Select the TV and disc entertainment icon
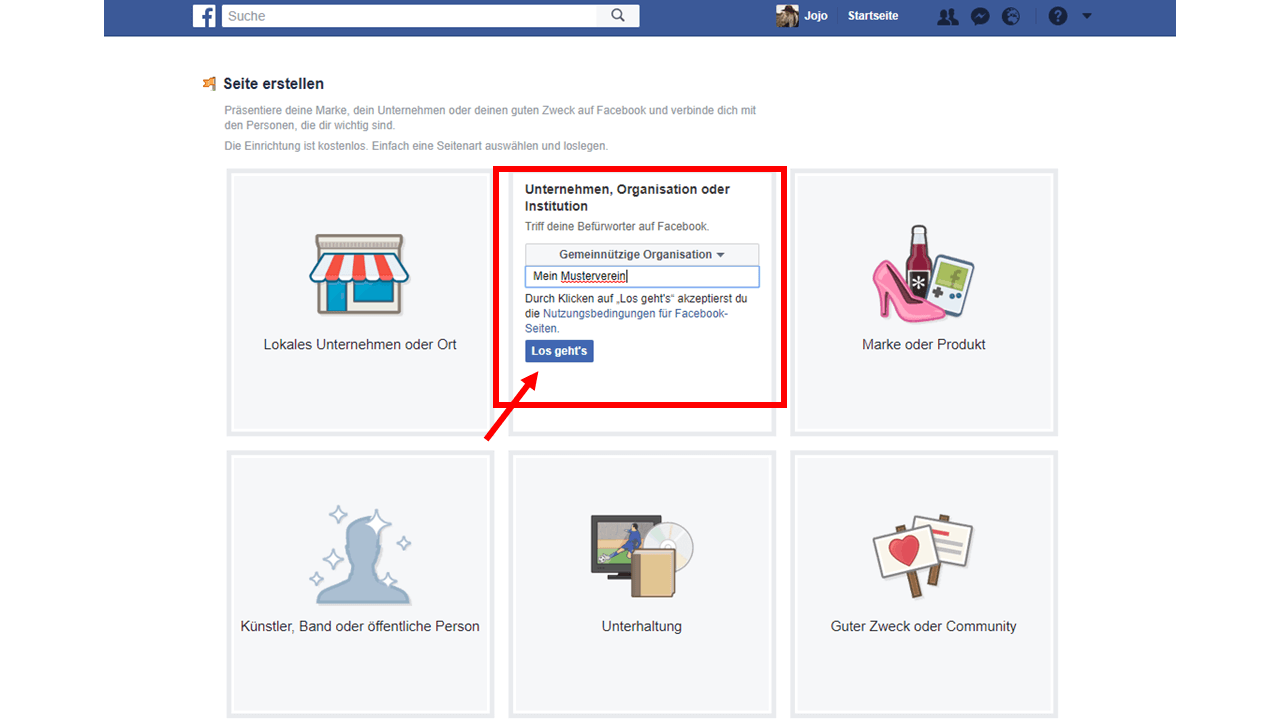 [642, 557]
